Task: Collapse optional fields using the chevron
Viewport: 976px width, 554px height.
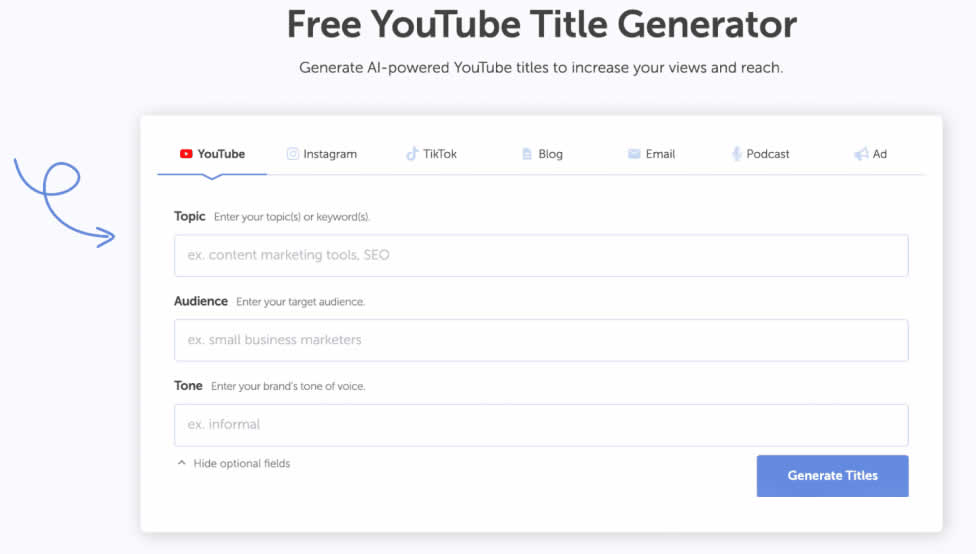Action: (182, 463)
